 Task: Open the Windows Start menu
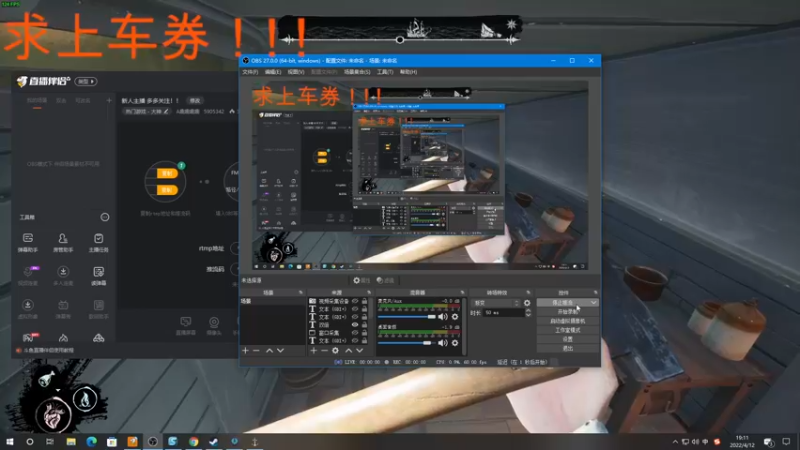10,441
